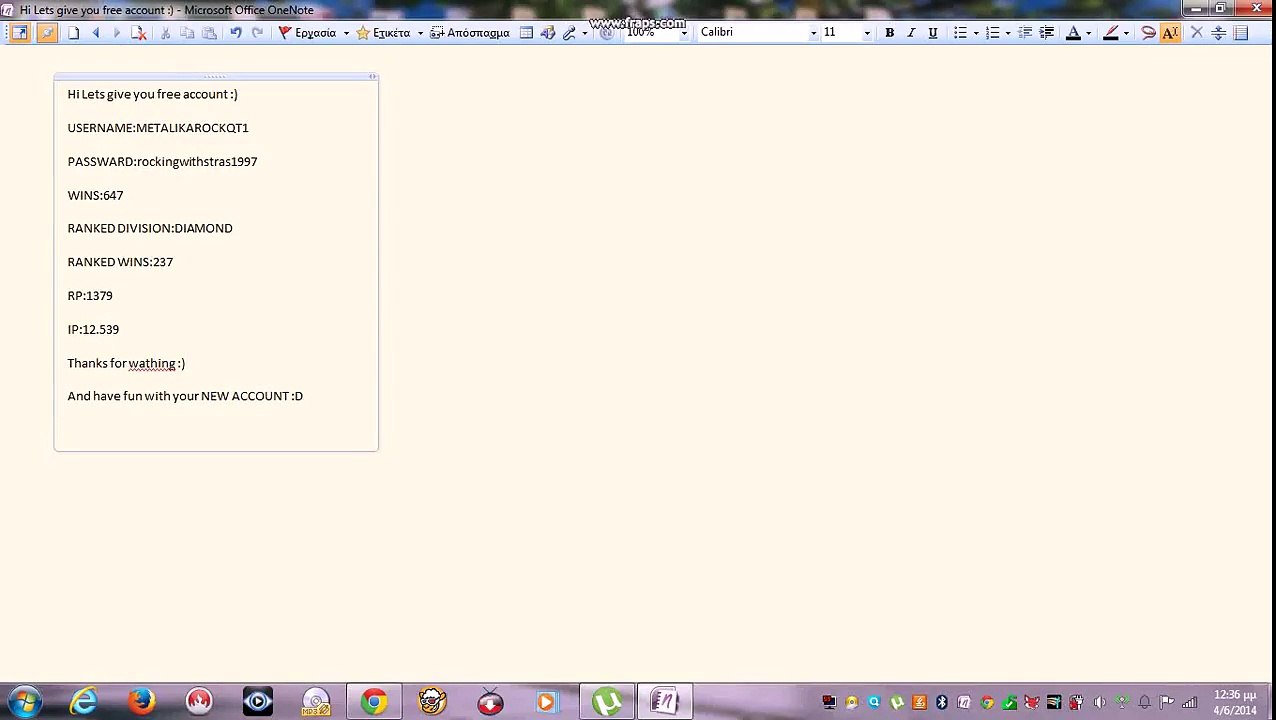This screenshot has height=720, width=1276.
Task: Toggle bold formatting
Action: pos(889,33)
